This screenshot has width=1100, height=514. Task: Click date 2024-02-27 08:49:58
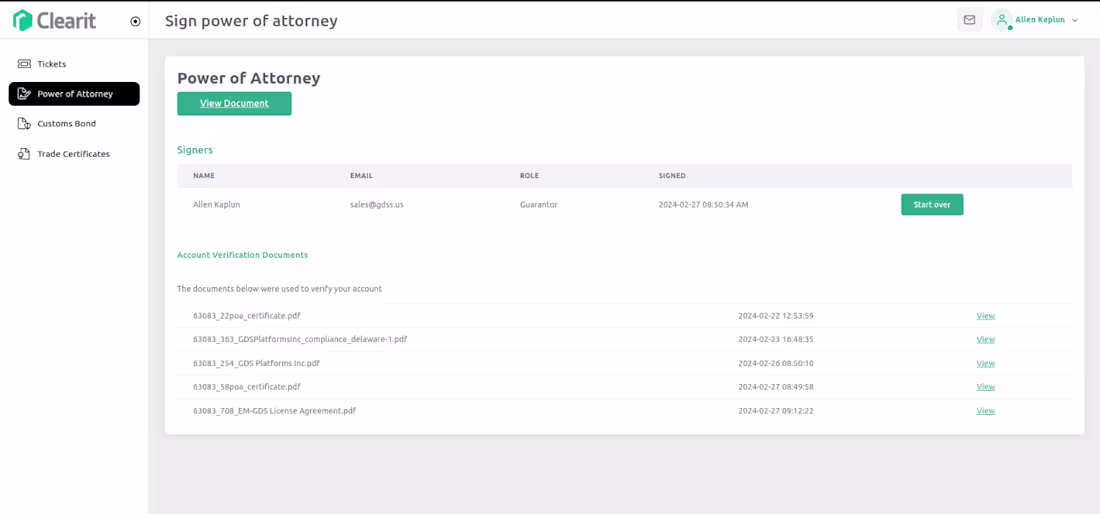click(x=776, y=387)
